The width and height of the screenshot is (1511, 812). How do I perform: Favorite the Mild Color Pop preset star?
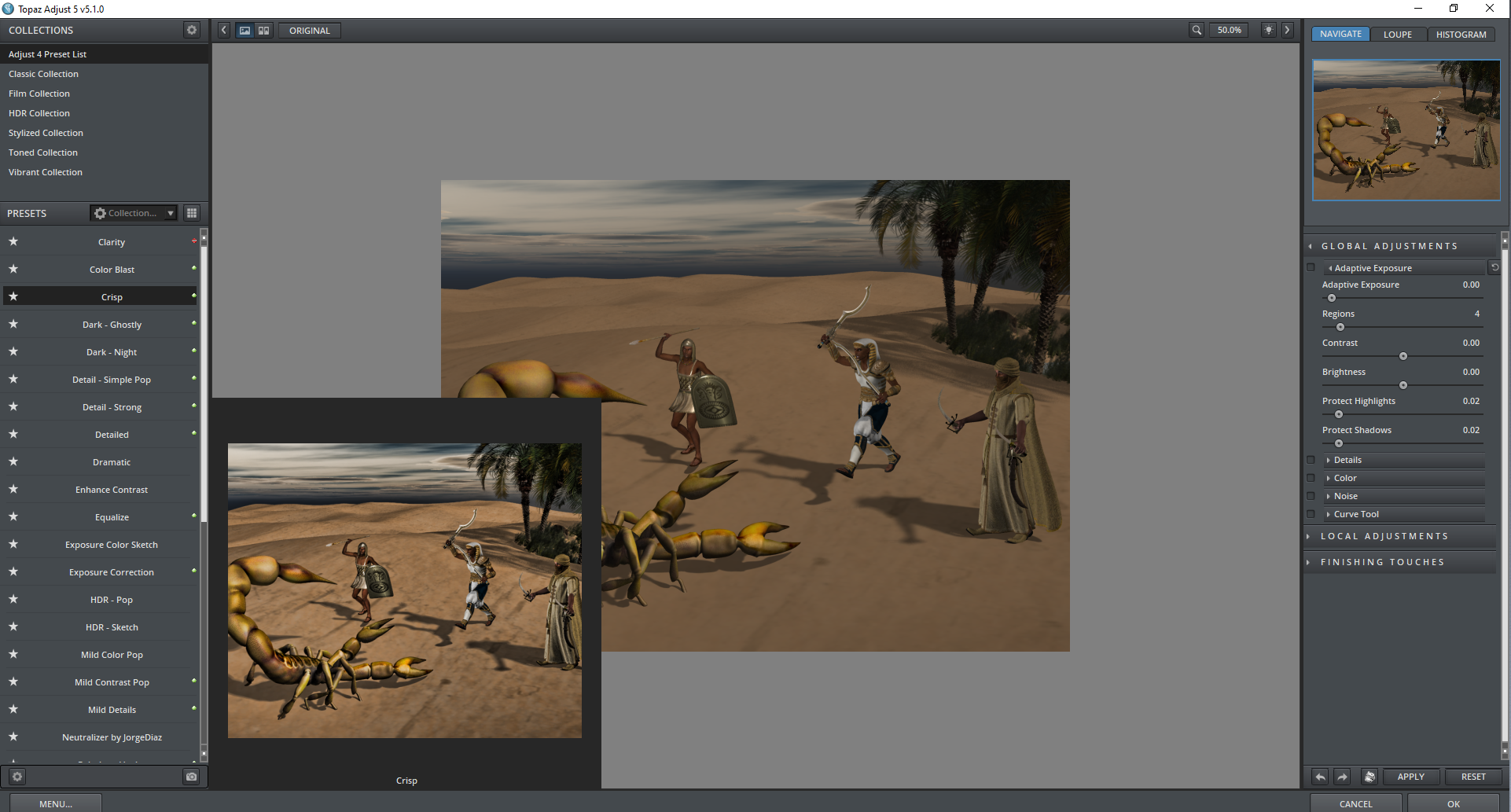point(13,655)
